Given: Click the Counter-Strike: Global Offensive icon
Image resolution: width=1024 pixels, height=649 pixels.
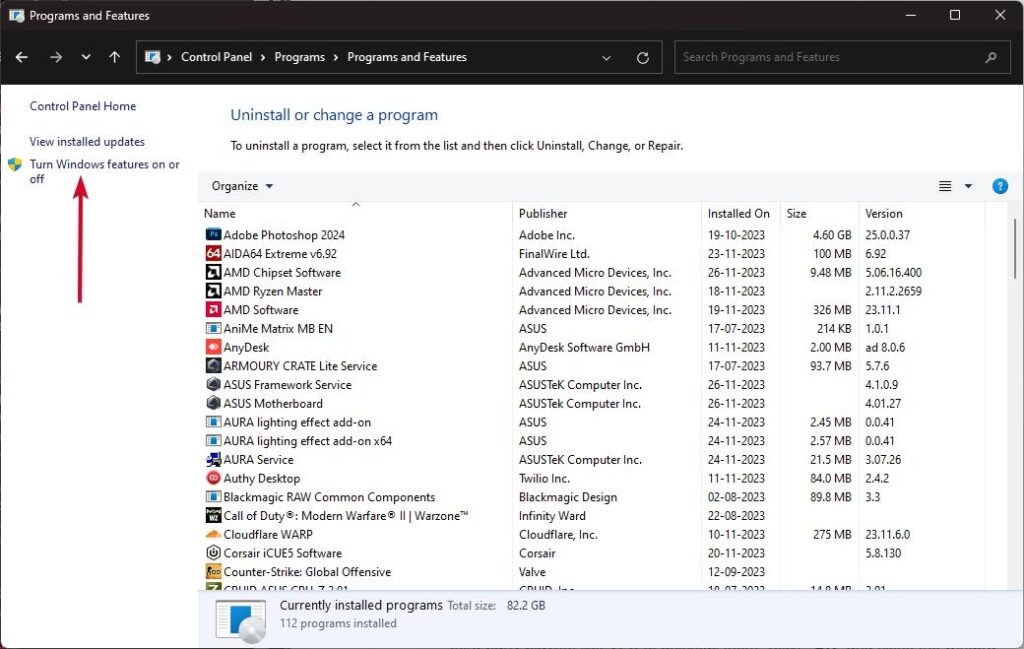Looking at the screenshot, I should tap(213, 571).
